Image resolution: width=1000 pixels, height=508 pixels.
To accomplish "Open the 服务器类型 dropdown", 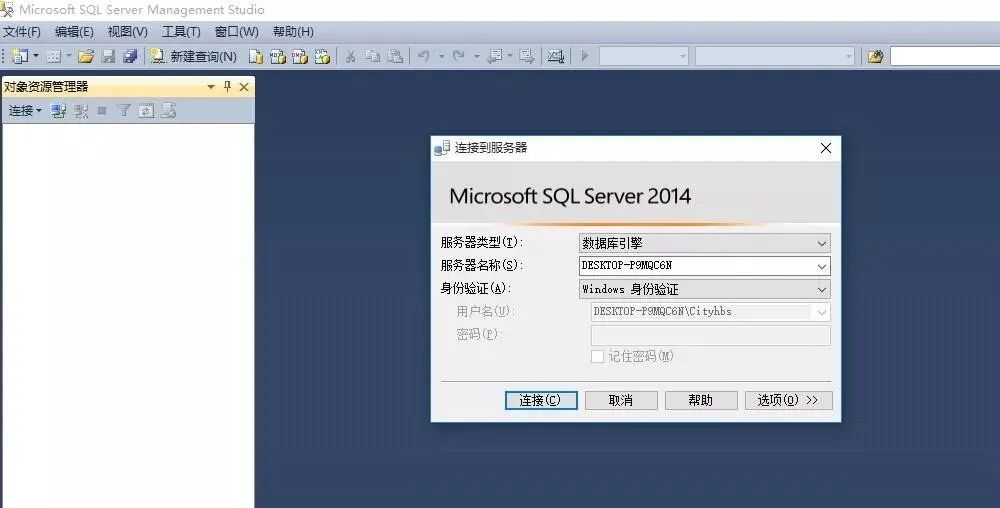I will [705, 243].
